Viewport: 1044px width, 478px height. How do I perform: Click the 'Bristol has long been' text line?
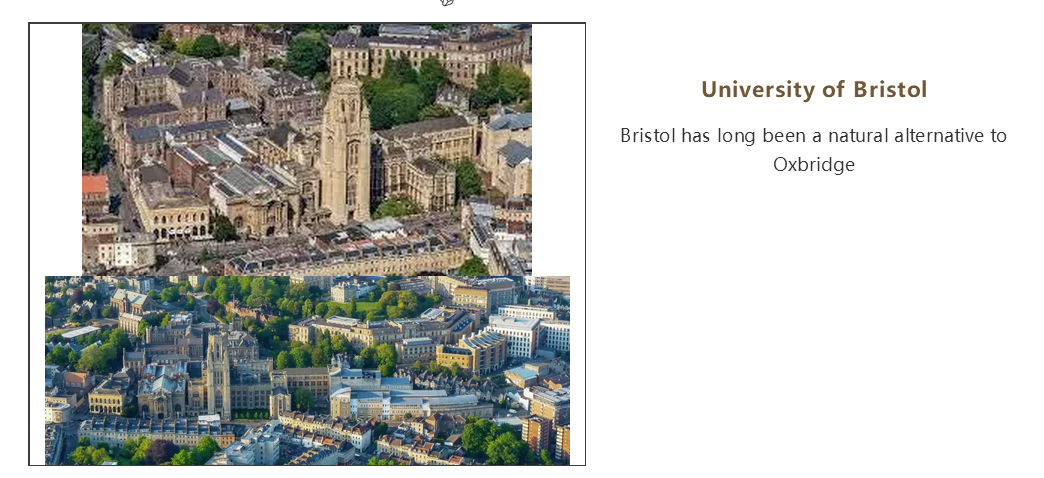(814, 135)
